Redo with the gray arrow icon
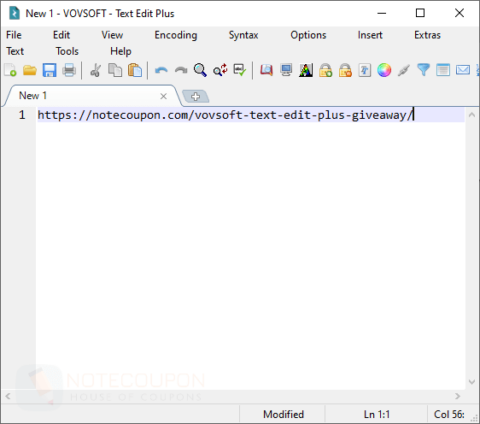The width and height of the screenshot is (480, 424). (x=181, y=70)
